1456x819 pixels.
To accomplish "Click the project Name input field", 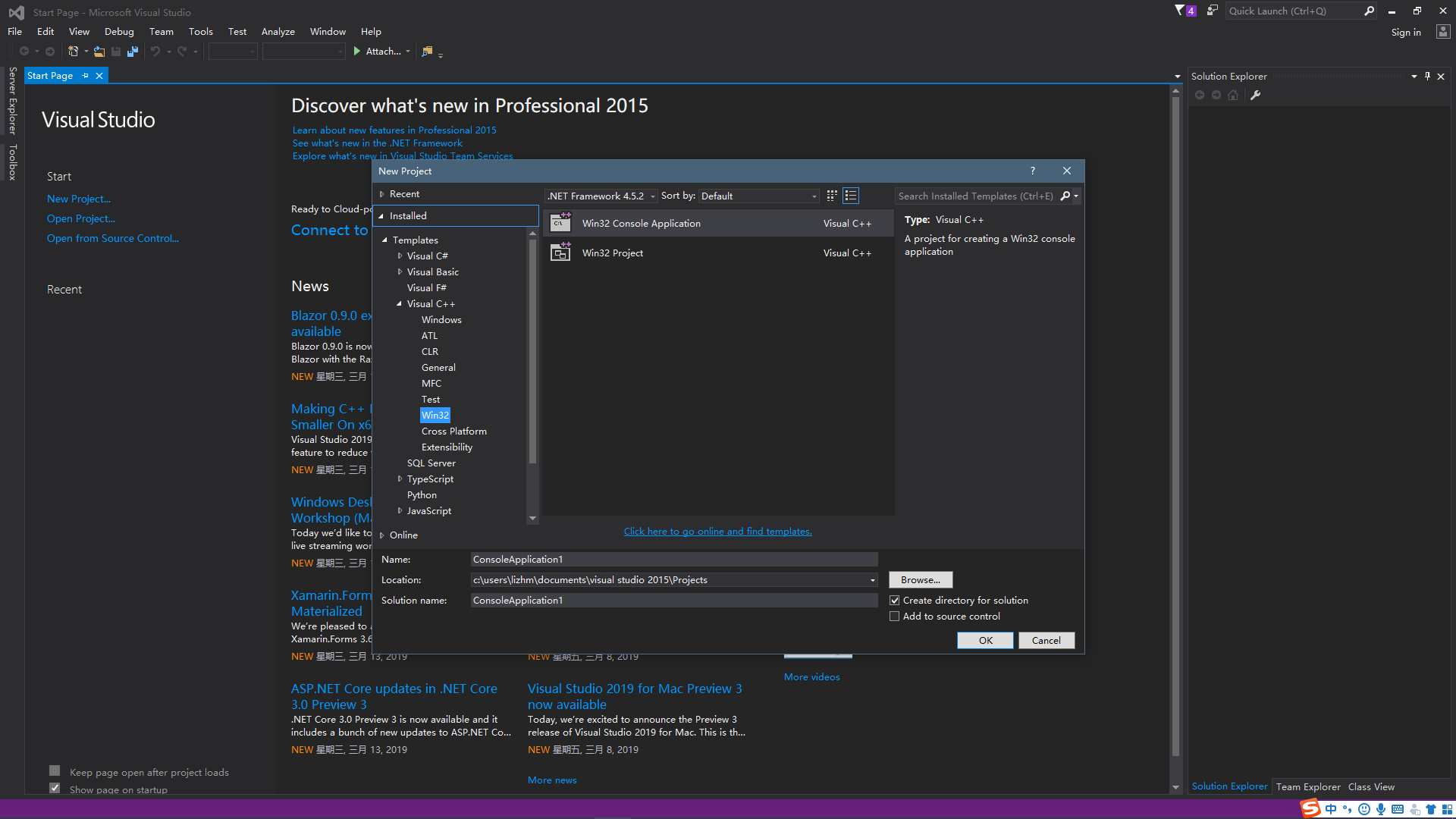I will click(x=674, y=560).
